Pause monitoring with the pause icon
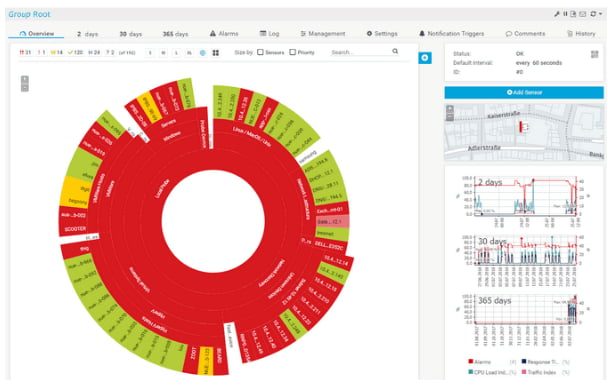The image size is (608, 387). (x=565, y=14)
